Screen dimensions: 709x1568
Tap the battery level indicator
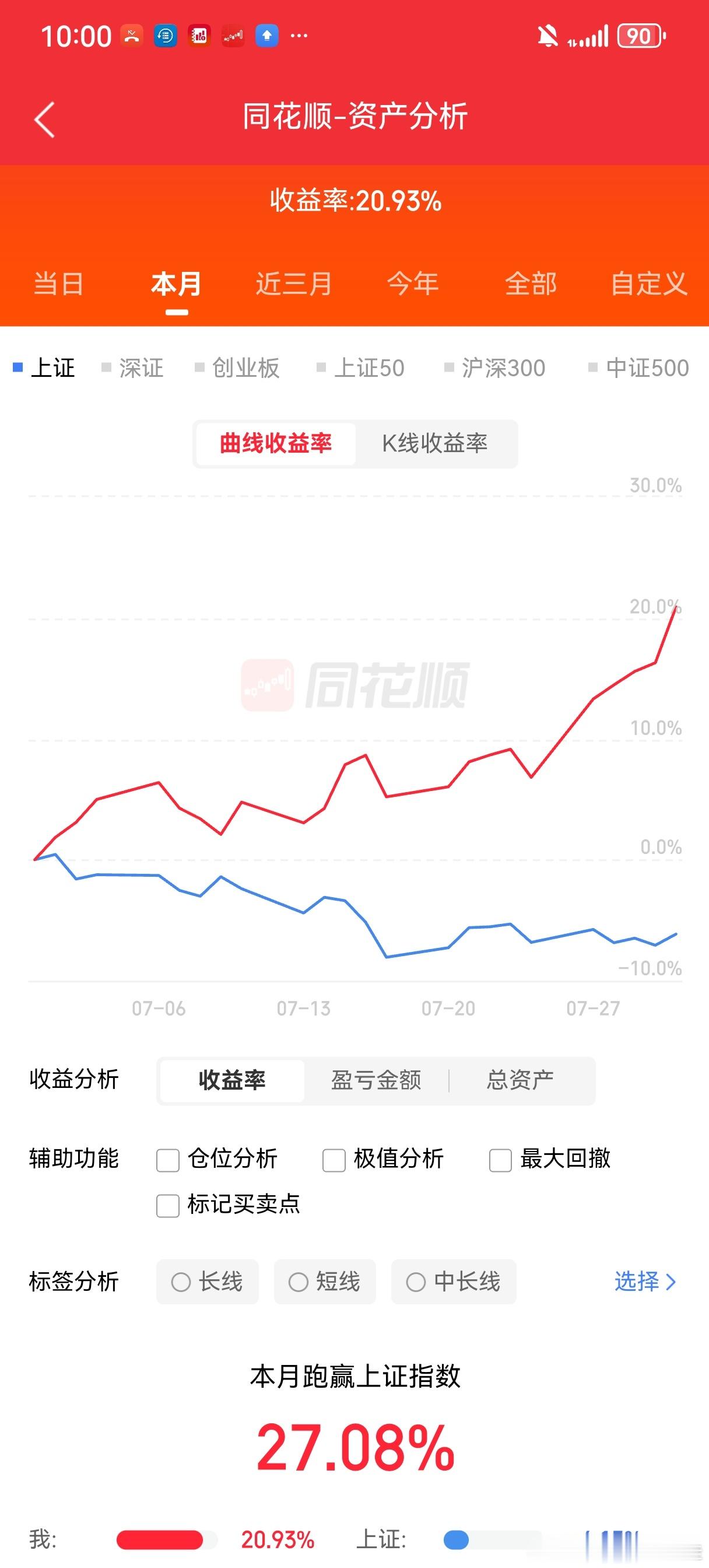641,36
